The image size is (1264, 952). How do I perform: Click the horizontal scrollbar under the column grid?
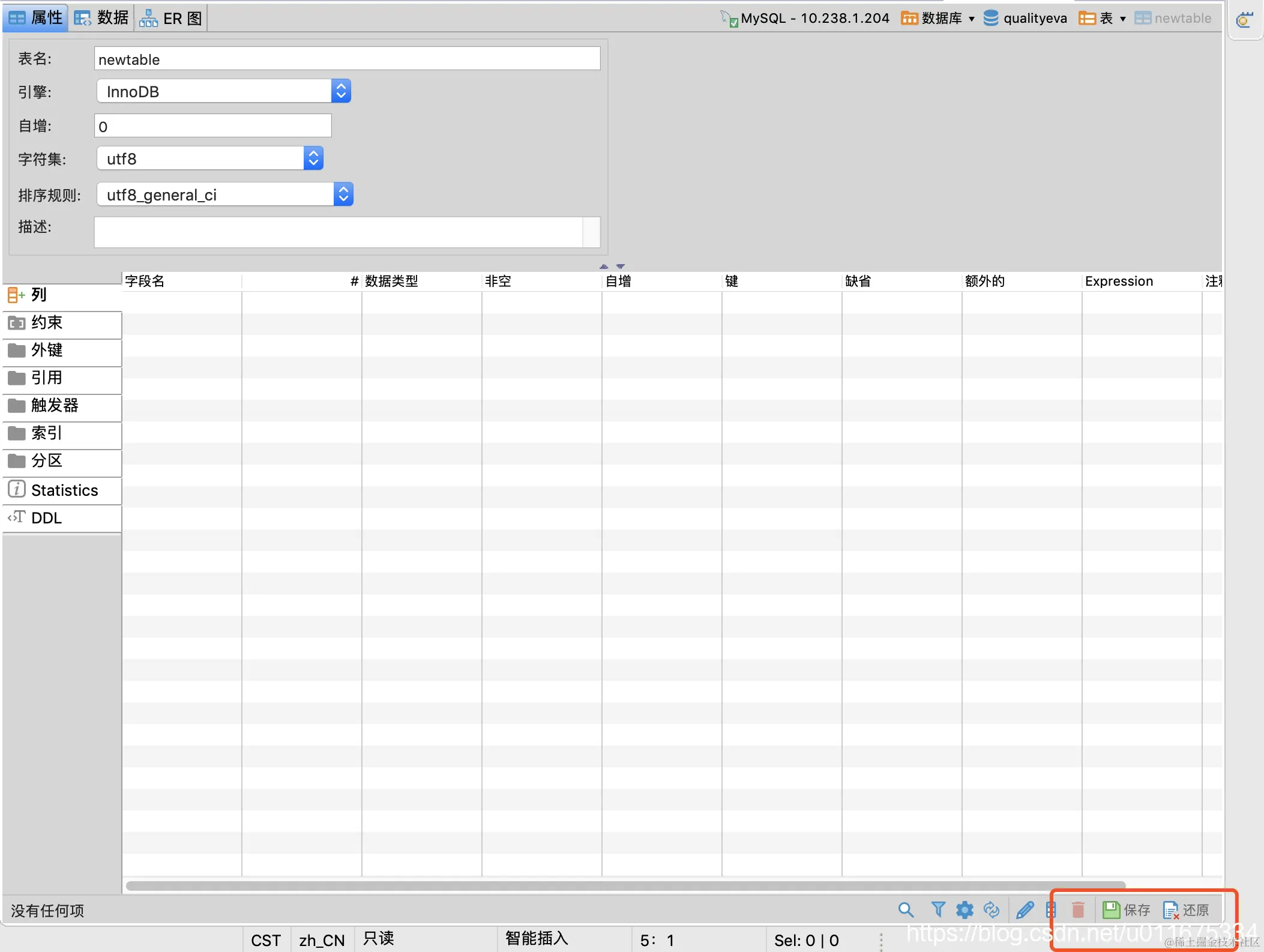624,886
